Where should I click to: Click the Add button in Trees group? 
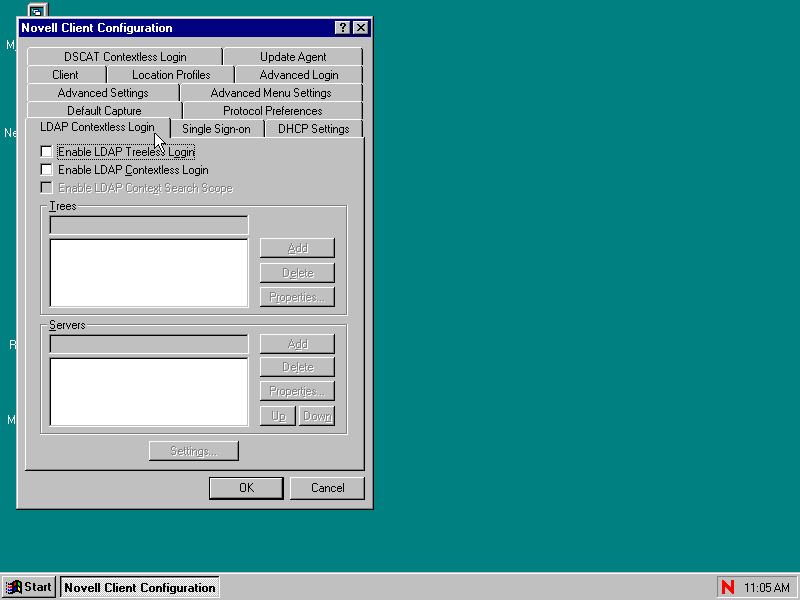(297, 248)
